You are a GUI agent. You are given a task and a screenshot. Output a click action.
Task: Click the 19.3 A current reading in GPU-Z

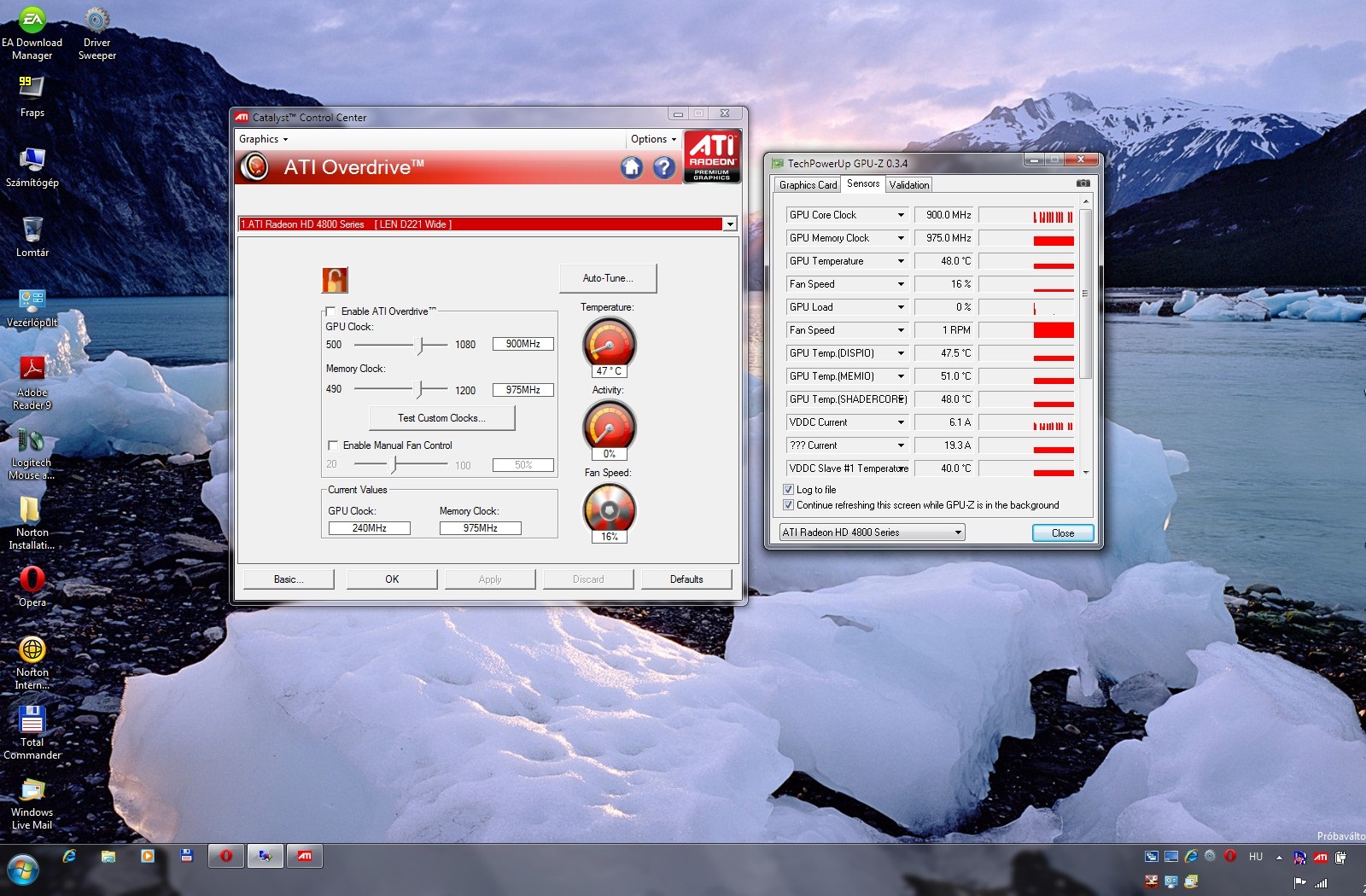click(944, 445)
